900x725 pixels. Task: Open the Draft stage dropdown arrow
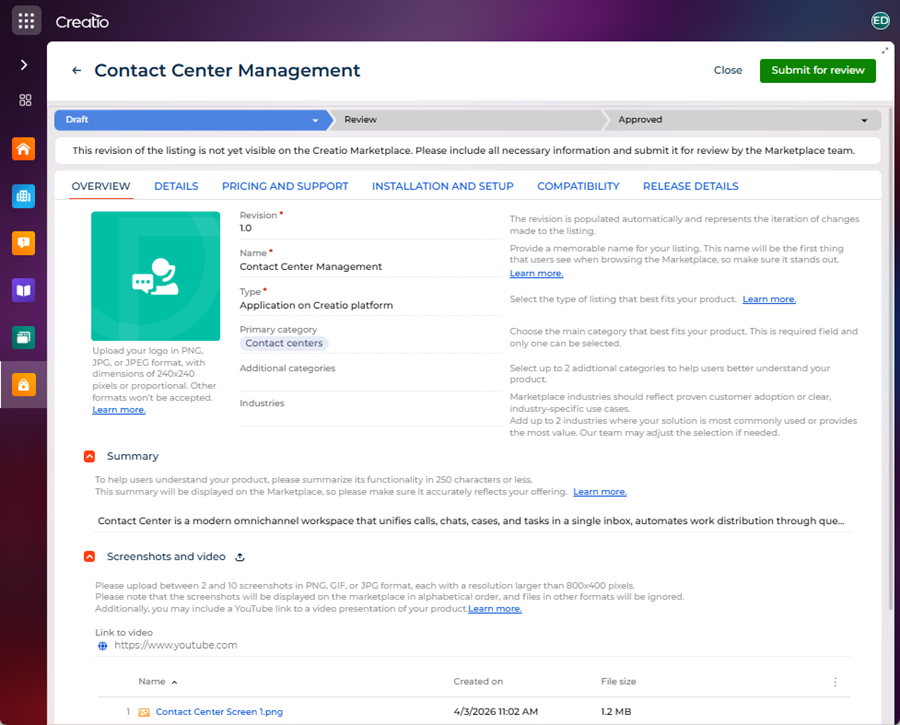(x=315, y=121)
